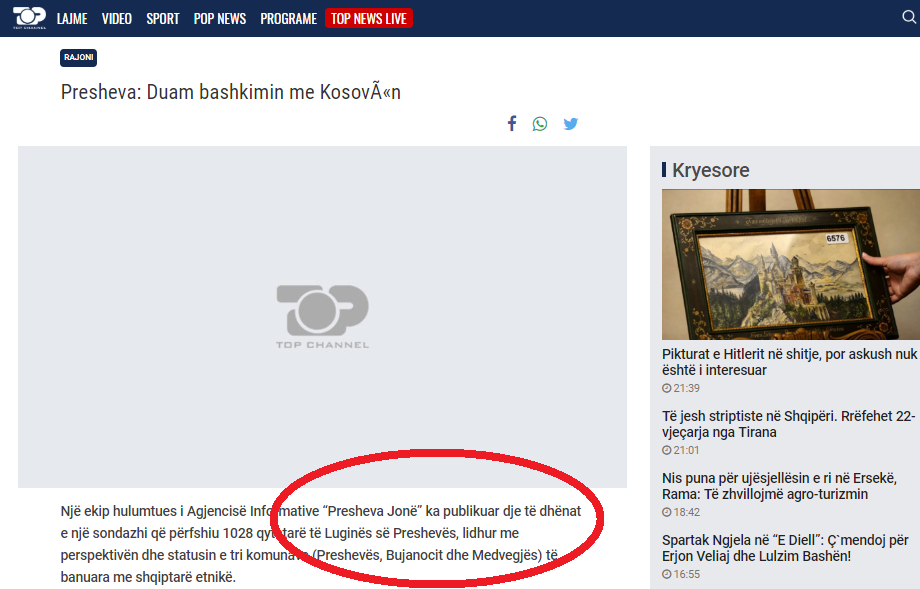Open the striptiste në Shqipëri article
The width and height of the screenshot is (920, 589).
[x=788, y=424]
